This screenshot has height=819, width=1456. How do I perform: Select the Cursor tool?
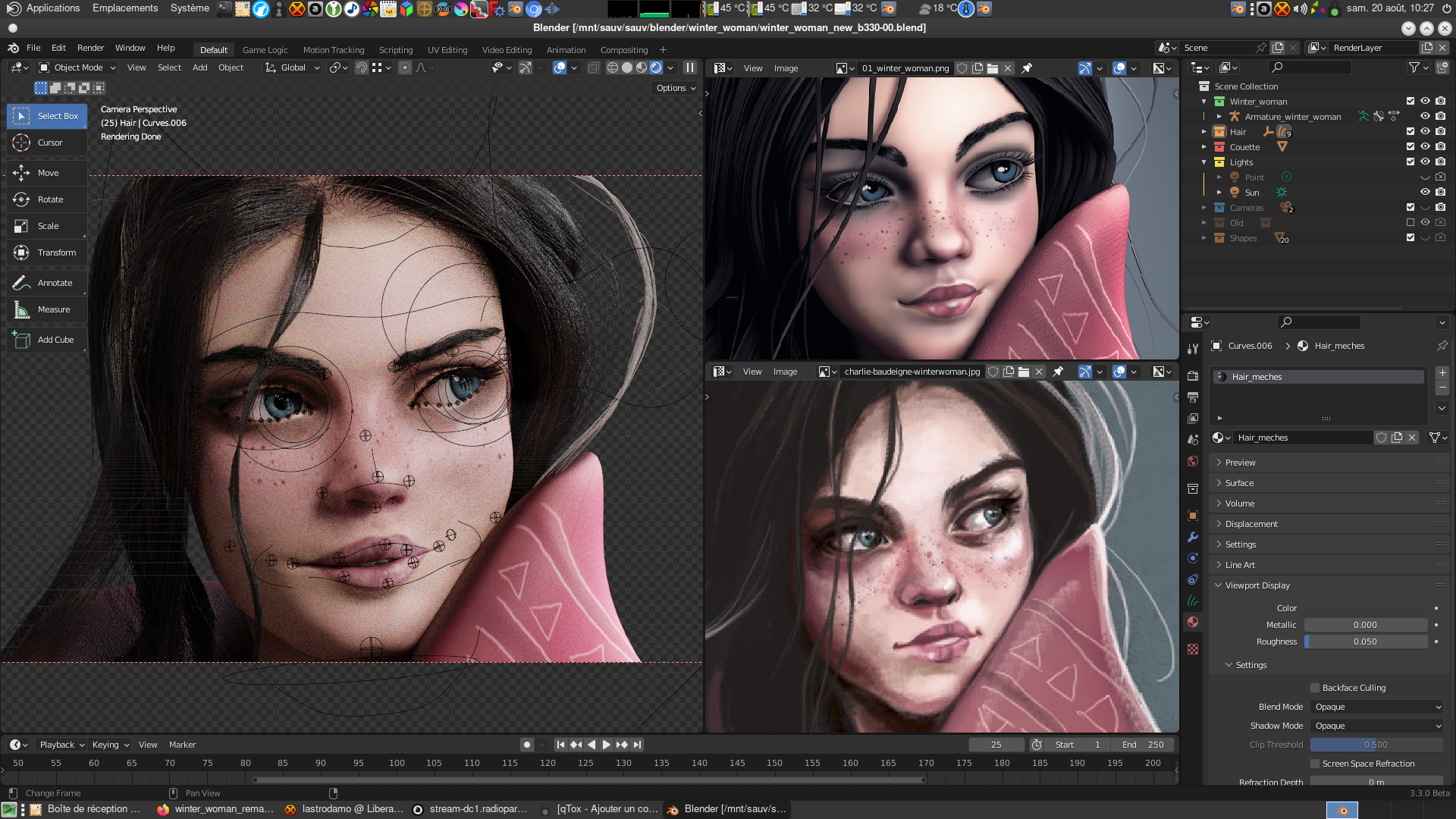(x=47, y=143)
